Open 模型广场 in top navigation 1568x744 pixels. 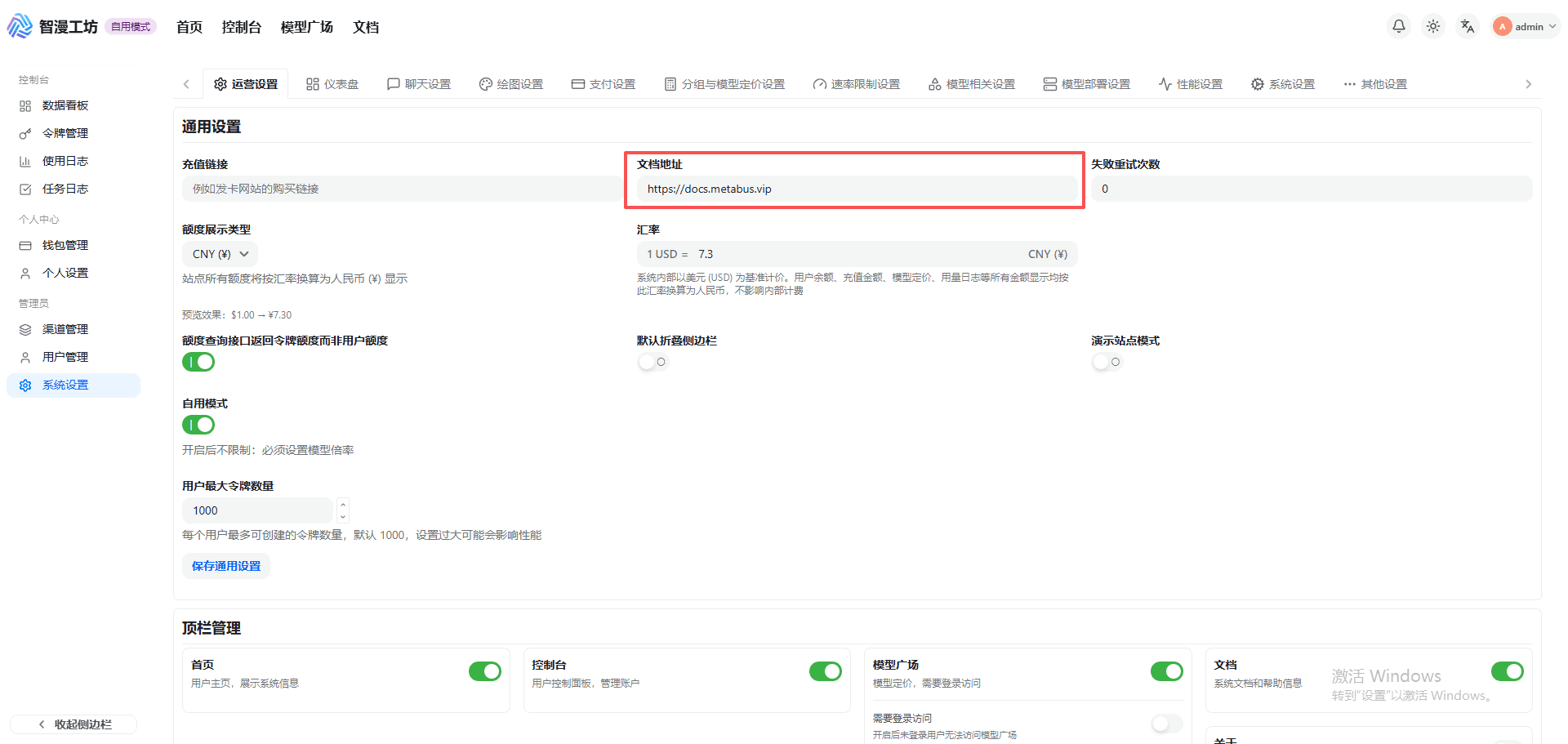click(307, 27)
